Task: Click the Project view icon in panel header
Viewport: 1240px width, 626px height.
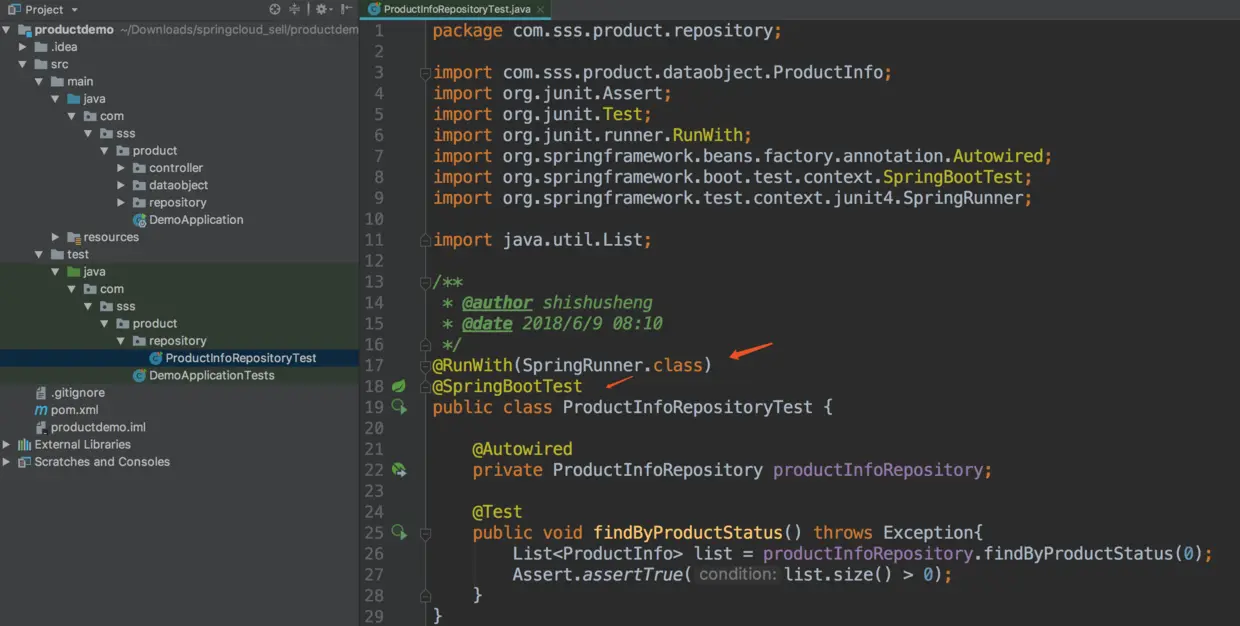Action: [14, 9]
